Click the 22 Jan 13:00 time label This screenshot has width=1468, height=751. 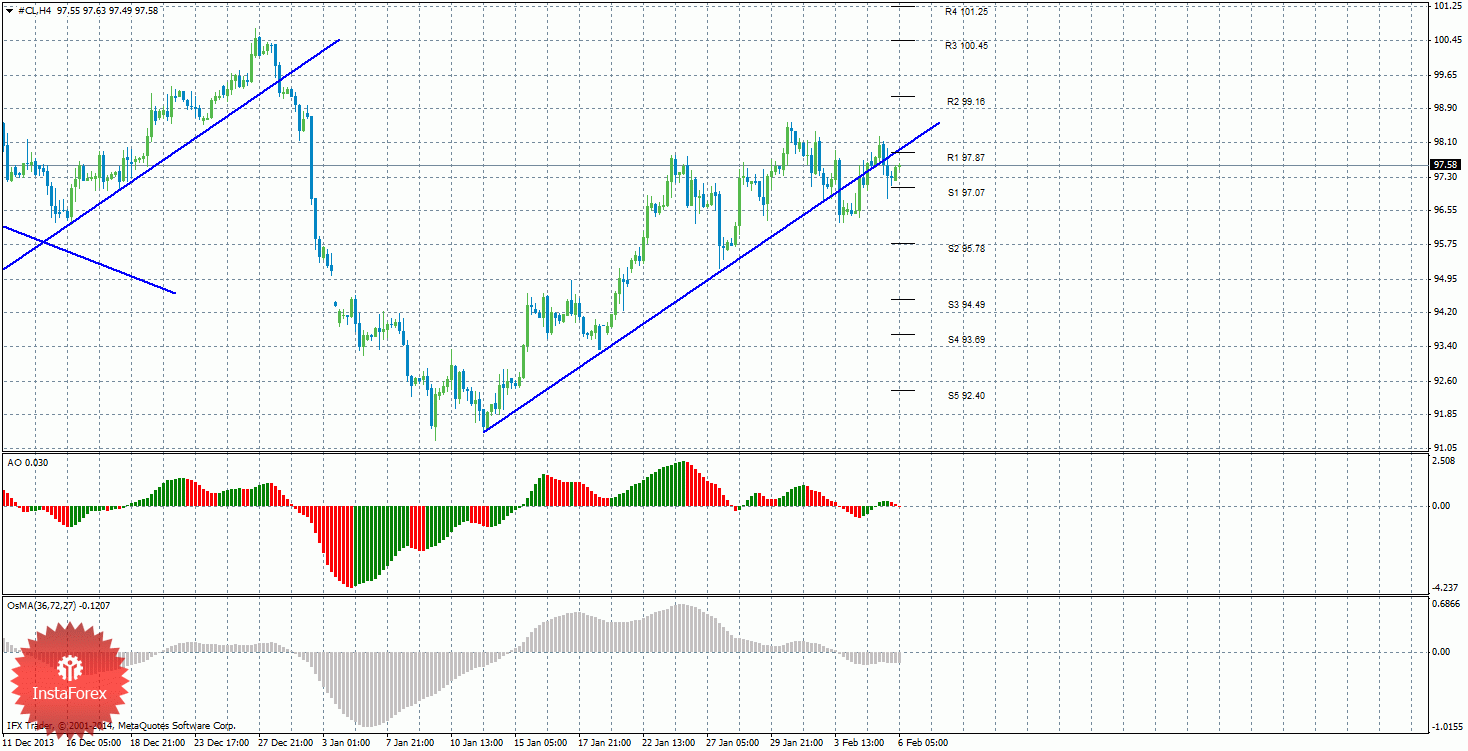(x=669, y=743)
